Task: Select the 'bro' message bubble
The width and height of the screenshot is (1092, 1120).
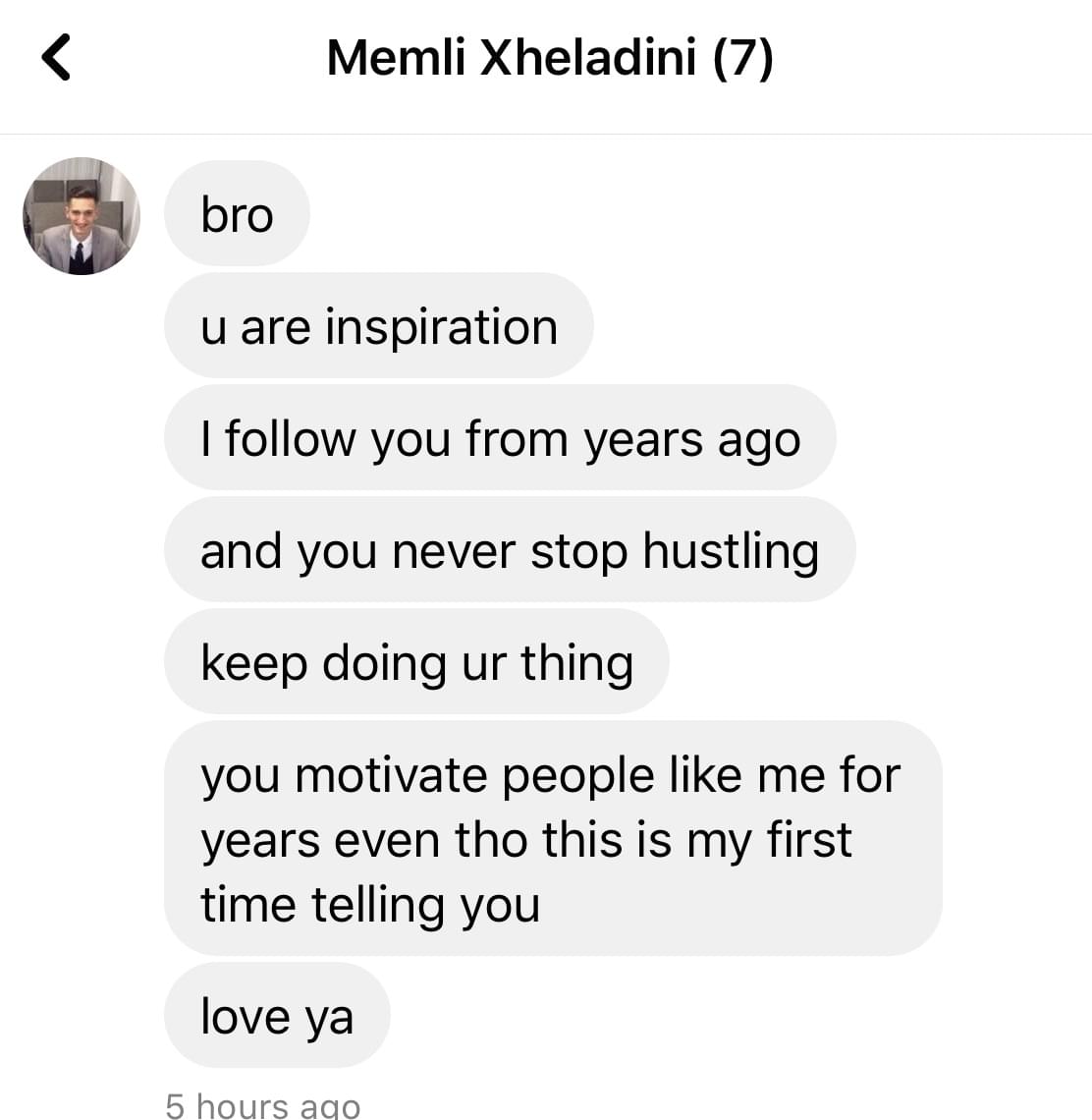Action: pos(237,213)
